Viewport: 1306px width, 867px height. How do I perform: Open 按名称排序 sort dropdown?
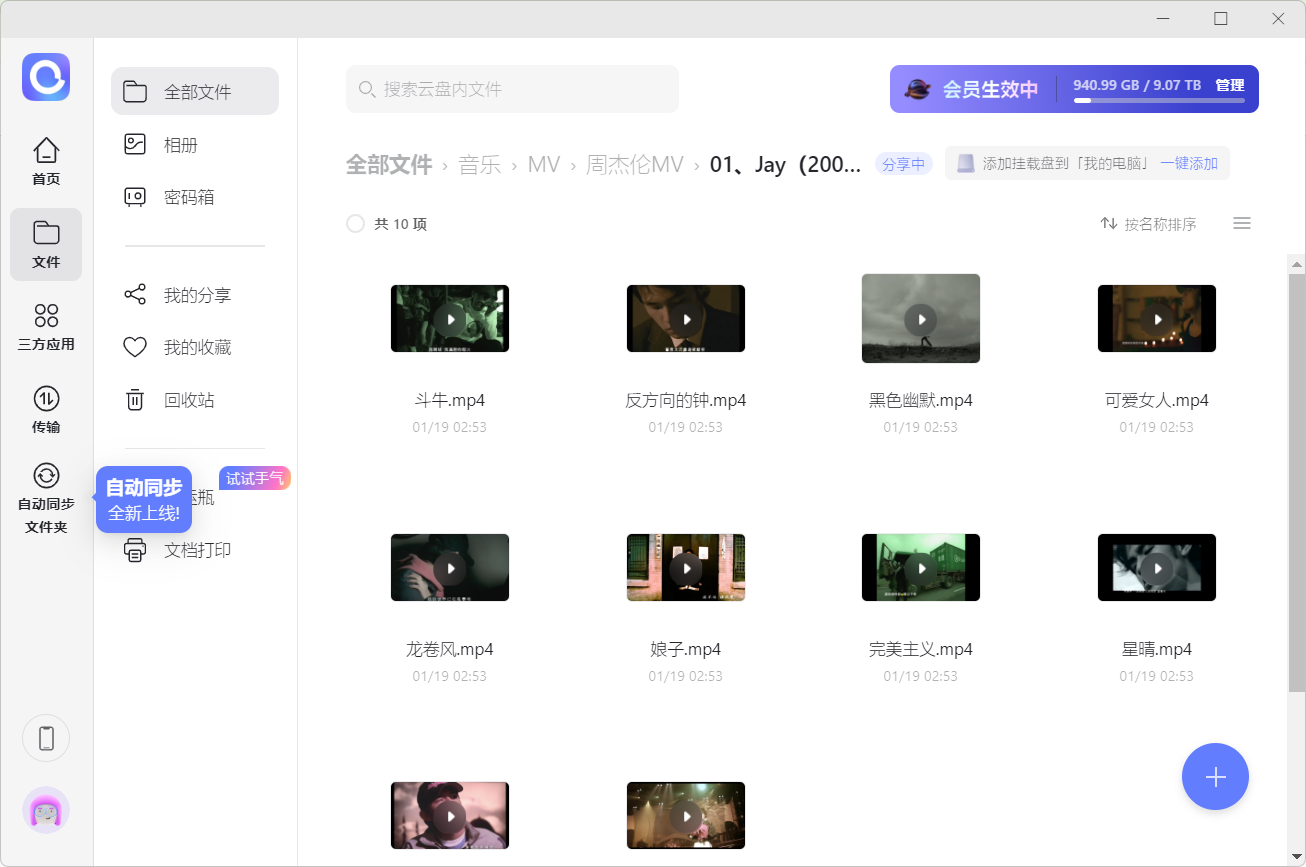point(1148,224)
